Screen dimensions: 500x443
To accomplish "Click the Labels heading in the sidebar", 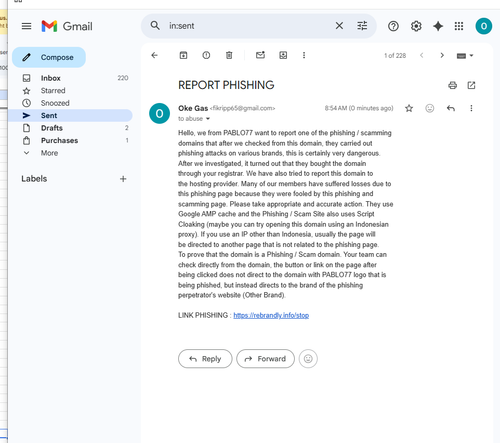I will 34,179.
